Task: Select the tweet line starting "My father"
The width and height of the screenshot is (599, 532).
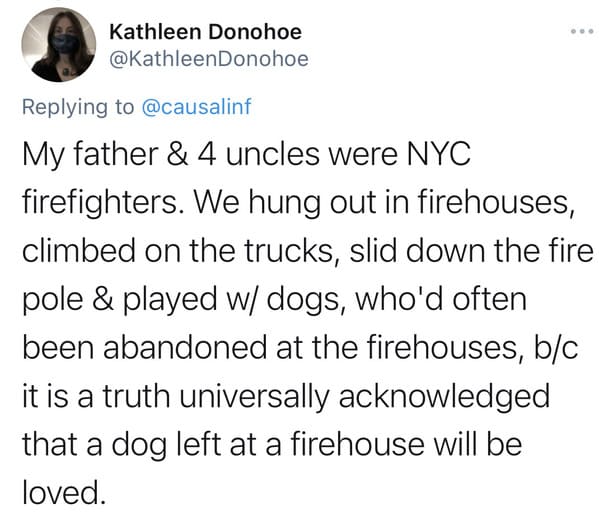Action: tap(246, 154)
